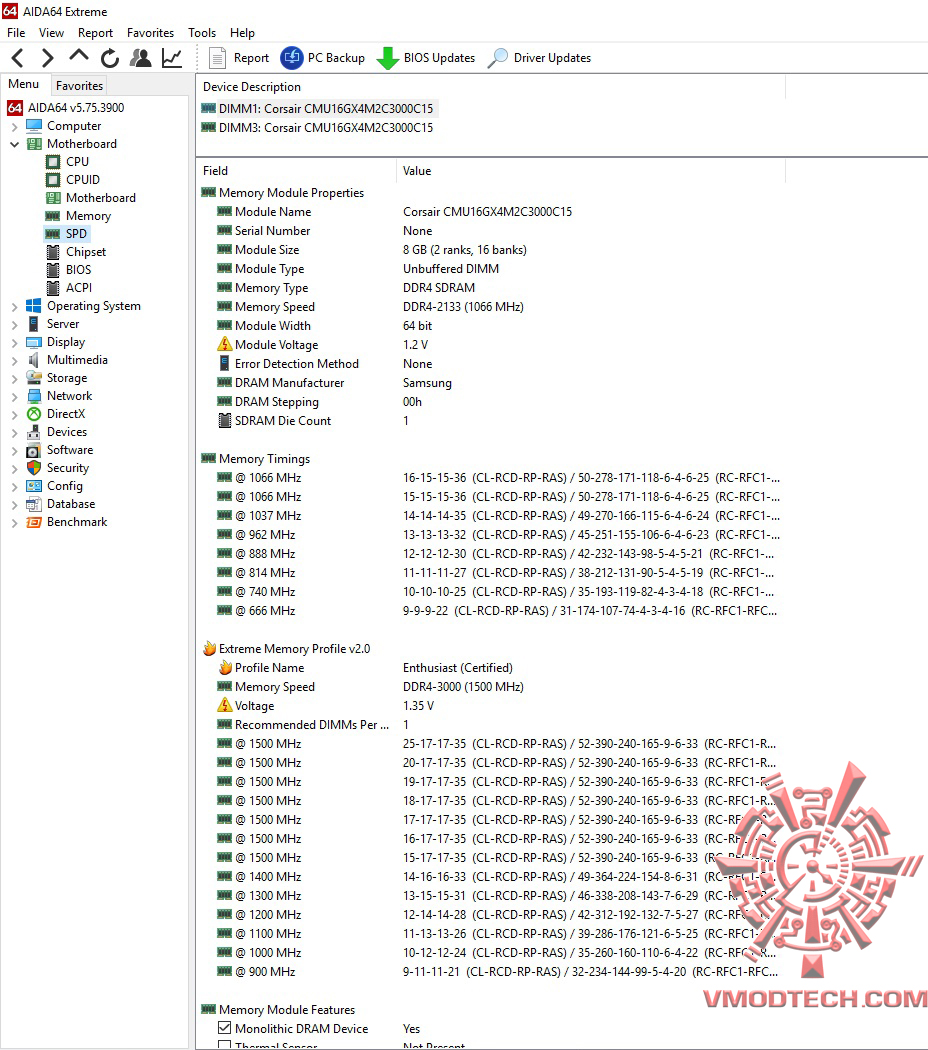Screen dimensions: 928x1050
Task: Open the ACPI page
Action: coord(69,288)
